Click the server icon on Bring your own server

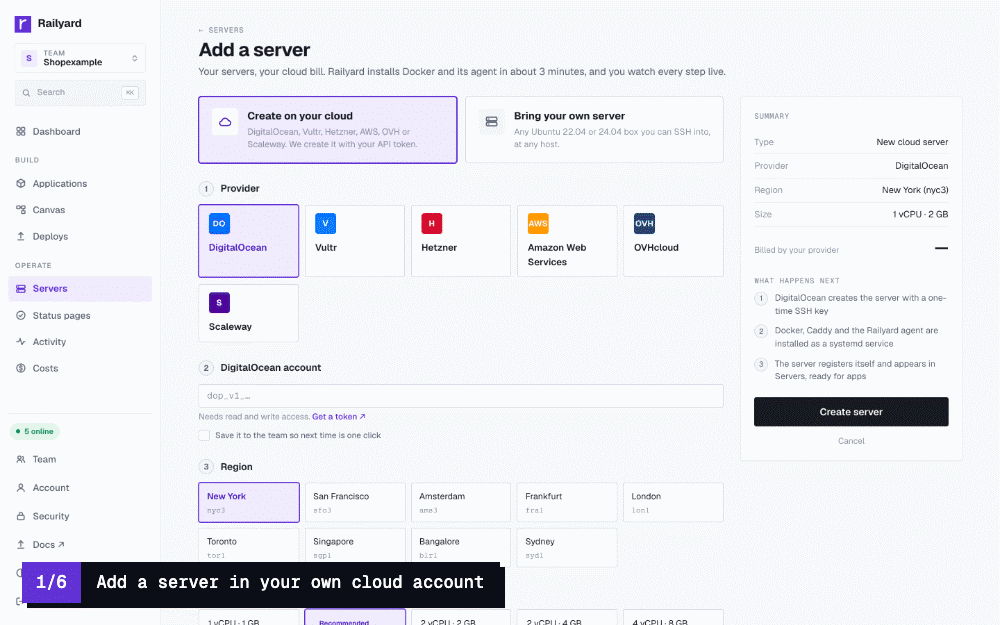click(492, 122)
